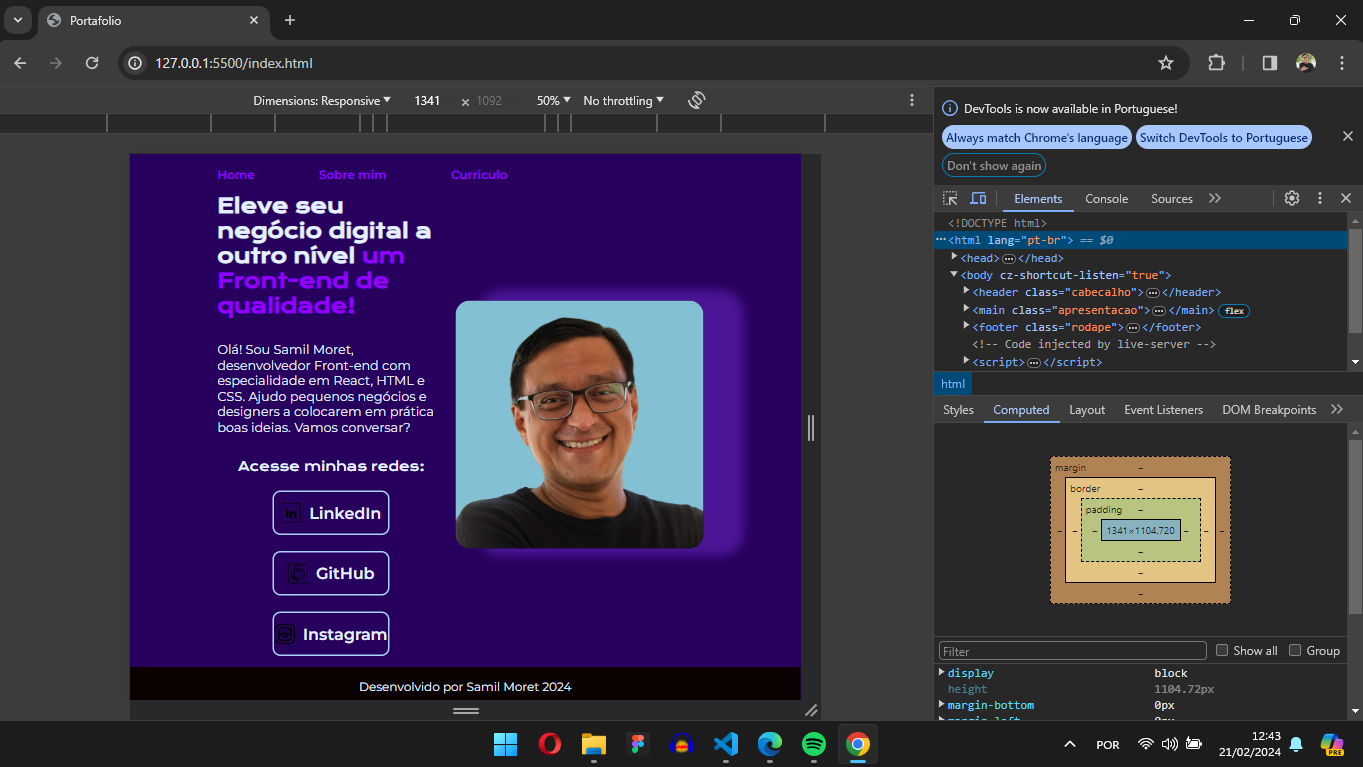This screenshot has height=767, width=1363.
Task: Reload the page
Action: (92, 63)
